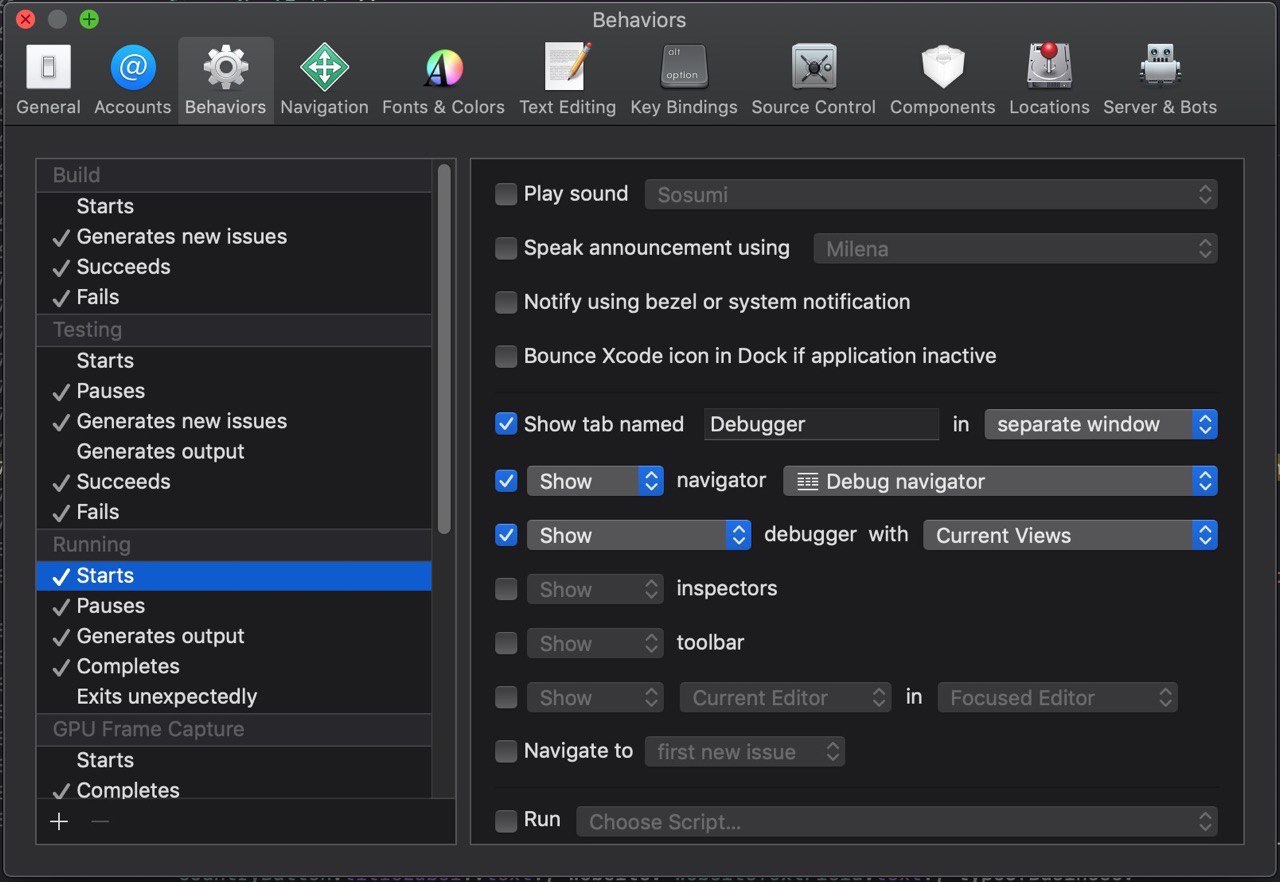
Task: Select Build Generates new issues behavior
Action: [x=234, y=236]
